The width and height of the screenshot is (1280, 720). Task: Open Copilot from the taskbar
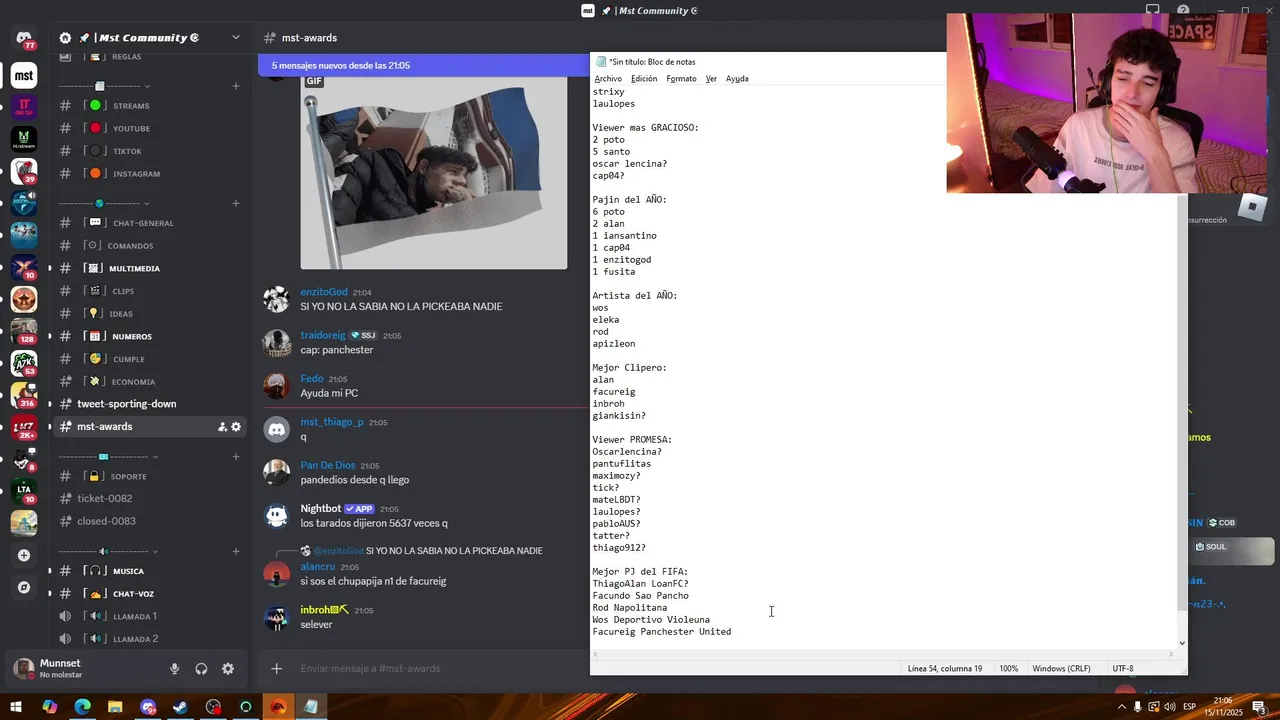coord(49,707)
